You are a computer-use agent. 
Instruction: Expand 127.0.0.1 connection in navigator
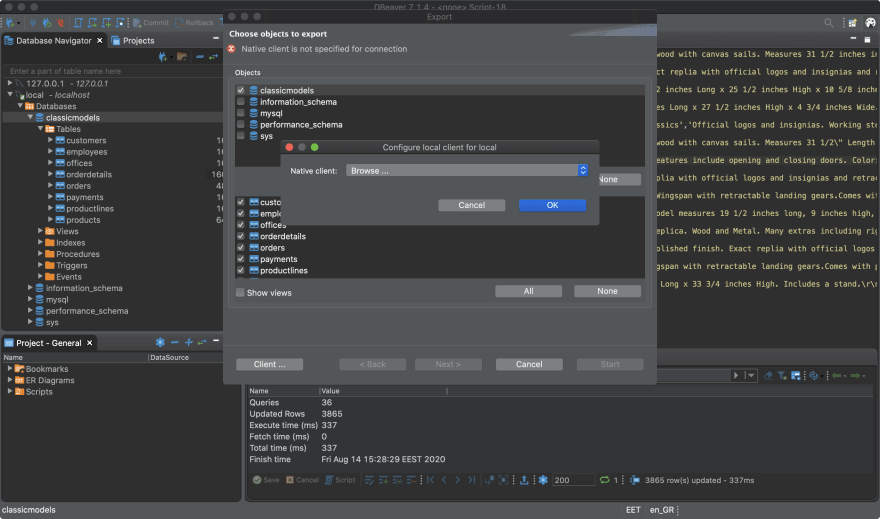[10, 83]
